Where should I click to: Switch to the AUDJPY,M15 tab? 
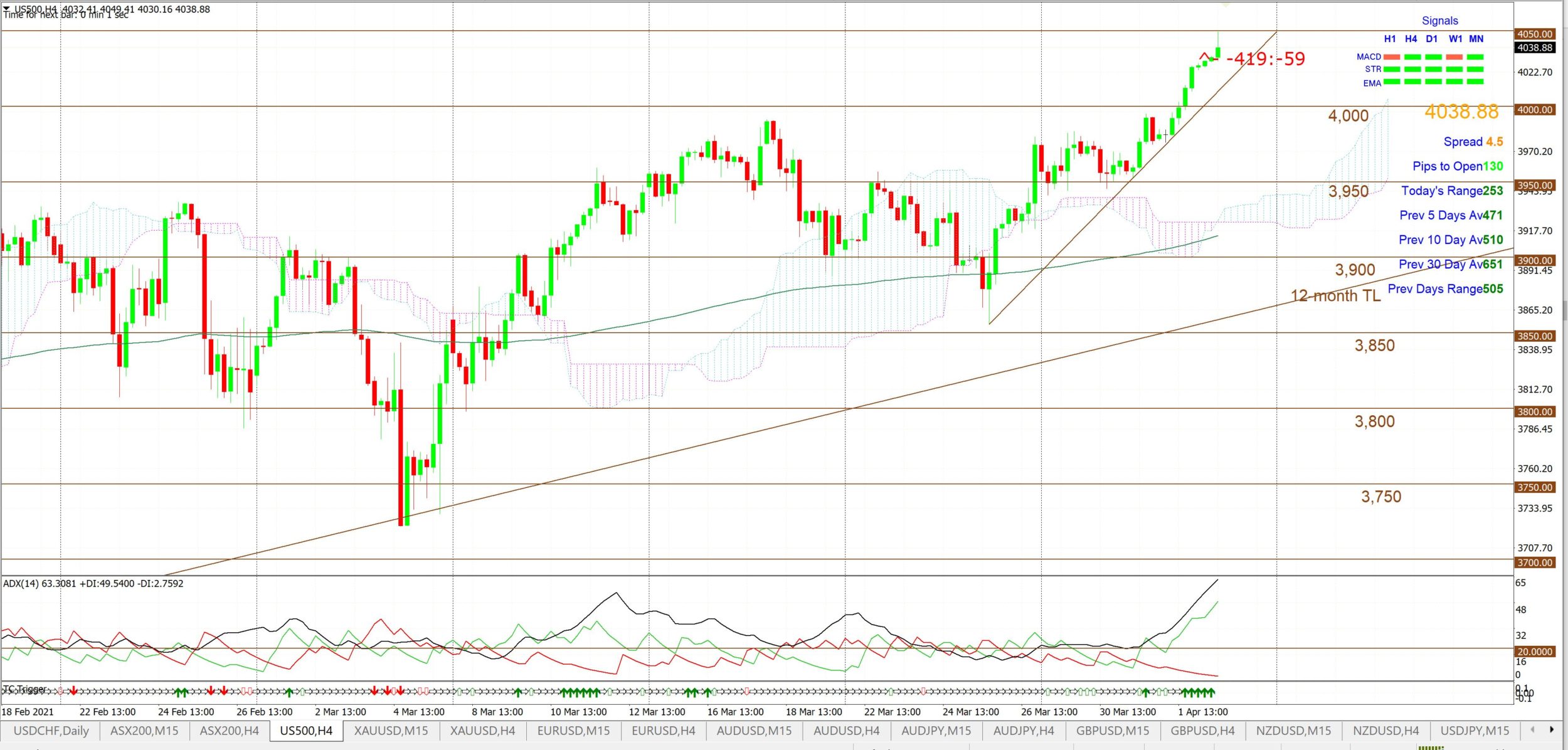click(936, 731)
